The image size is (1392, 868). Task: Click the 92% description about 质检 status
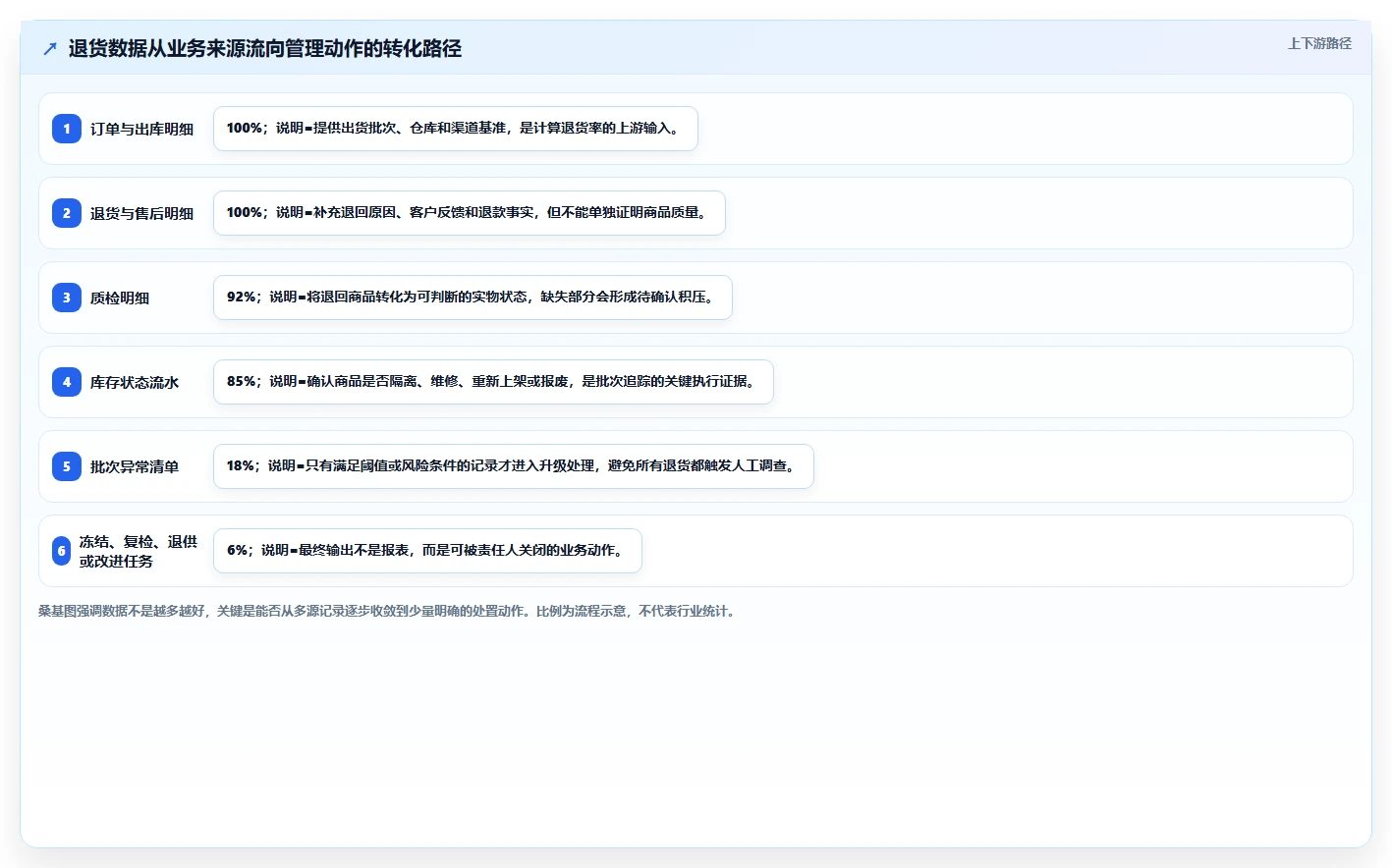(x=473, y=298)
